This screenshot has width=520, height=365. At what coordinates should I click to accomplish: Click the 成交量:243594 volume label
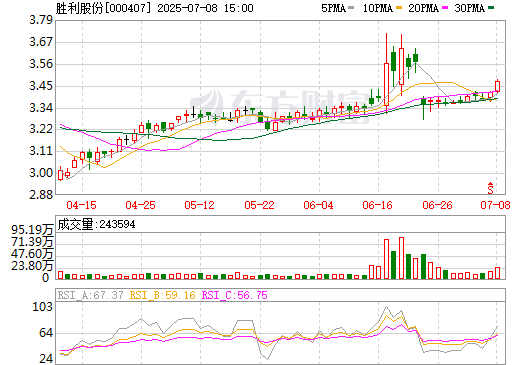96,224
